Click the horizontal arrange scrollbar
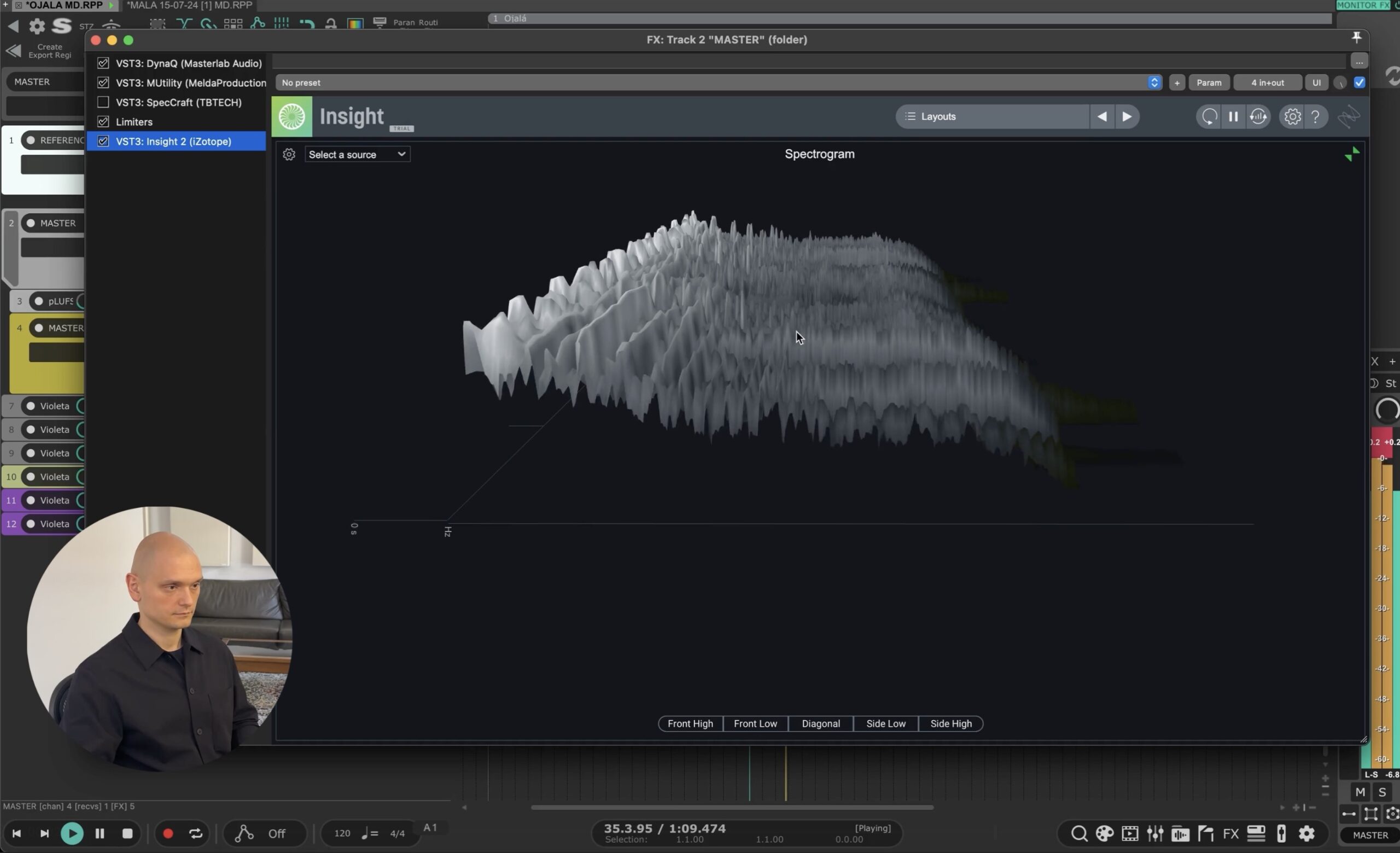This screenshot has height=853, width=1400. tap(732, 807)
